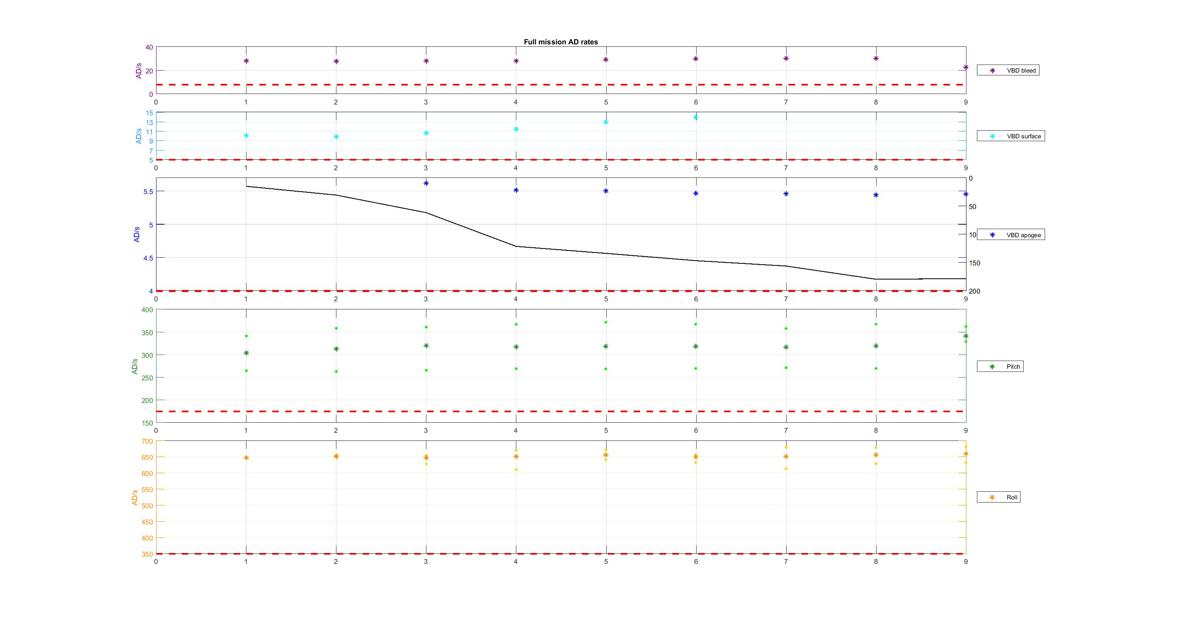Click x-axis tick '9' under the Roll plot
Image resolution: width=1200 pixels, height=622 pixels.
[966, 562]
